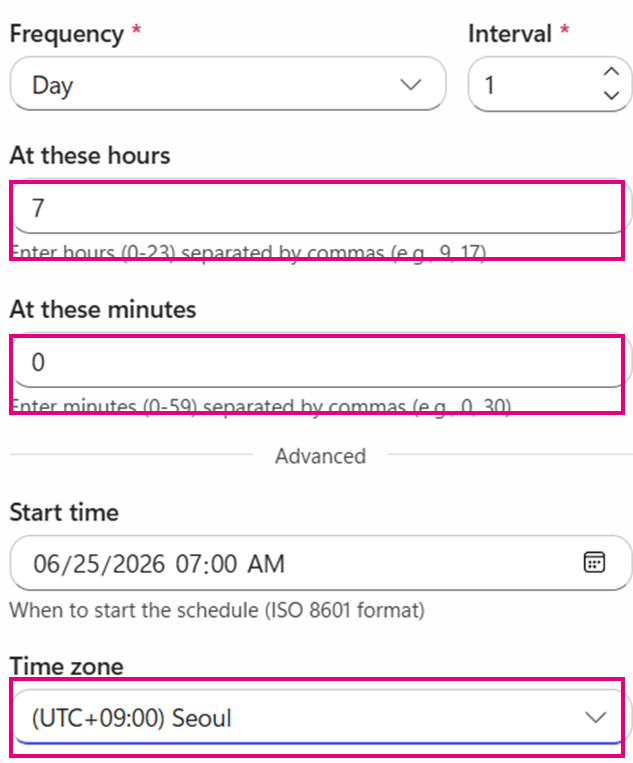Click the At these minutes input field
633x763 pixels.
pyautogui.click(x=321, y=361)
